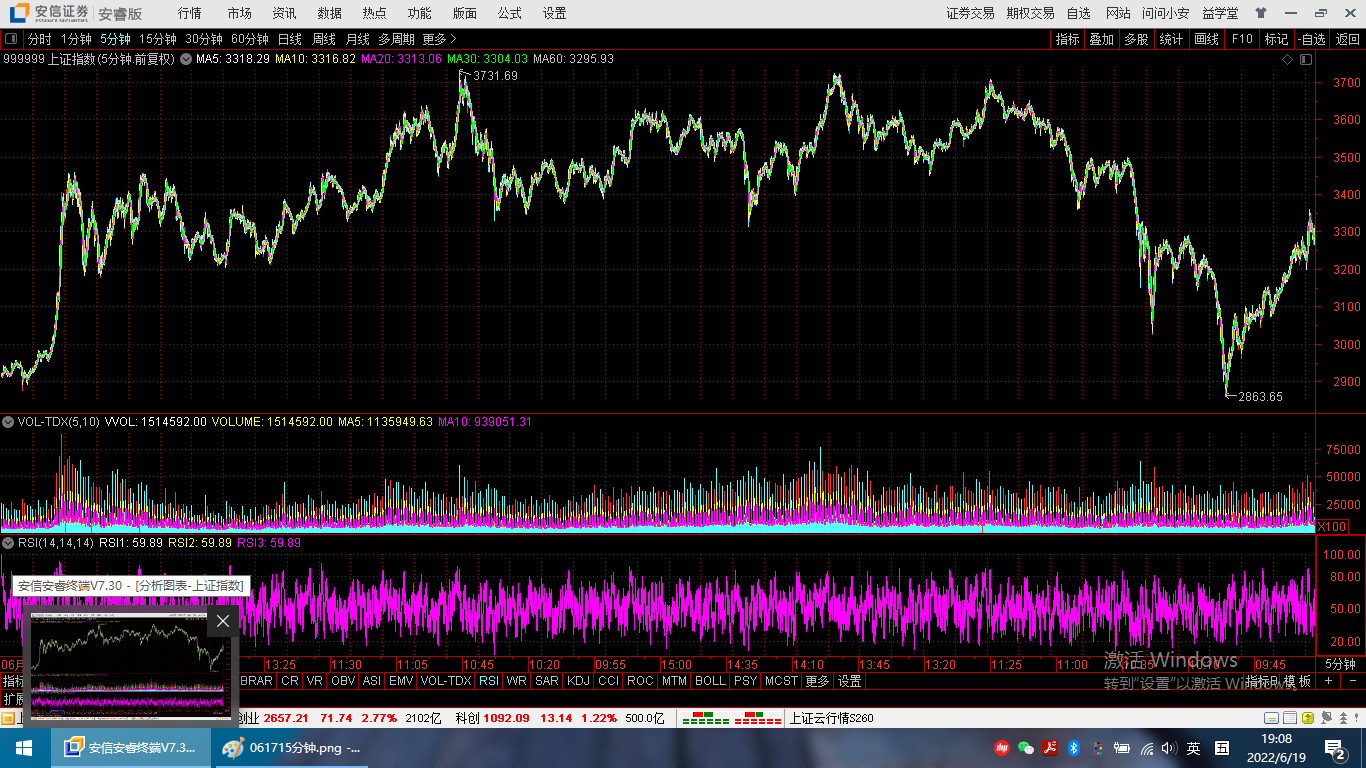The image size is (1366, 768).
Task: Expand the 上证指数 title dropdown arrow
Action: (x=185, y=59)
